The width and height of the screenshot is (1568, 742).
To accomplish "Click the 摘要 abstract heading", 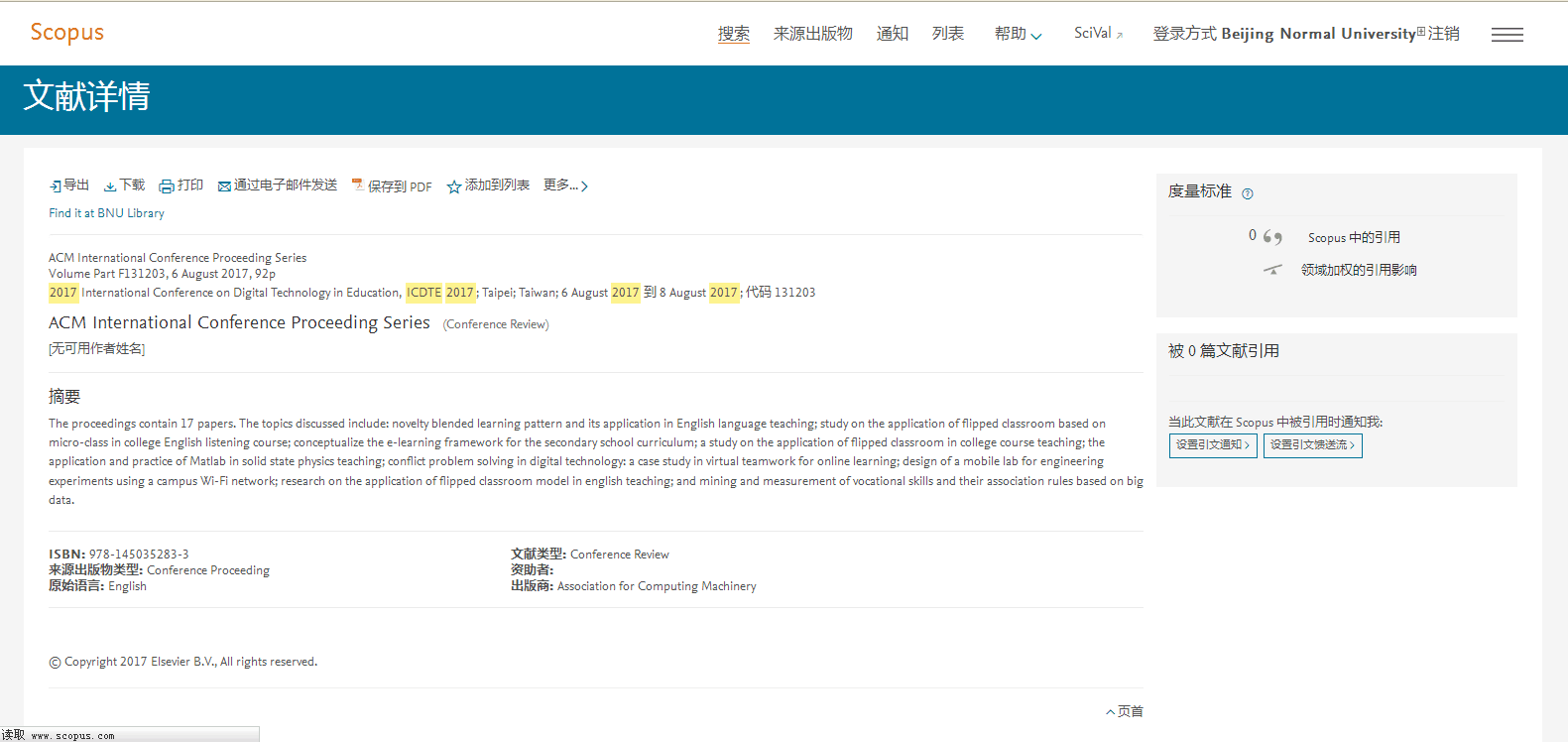I will tap(64, 397).
